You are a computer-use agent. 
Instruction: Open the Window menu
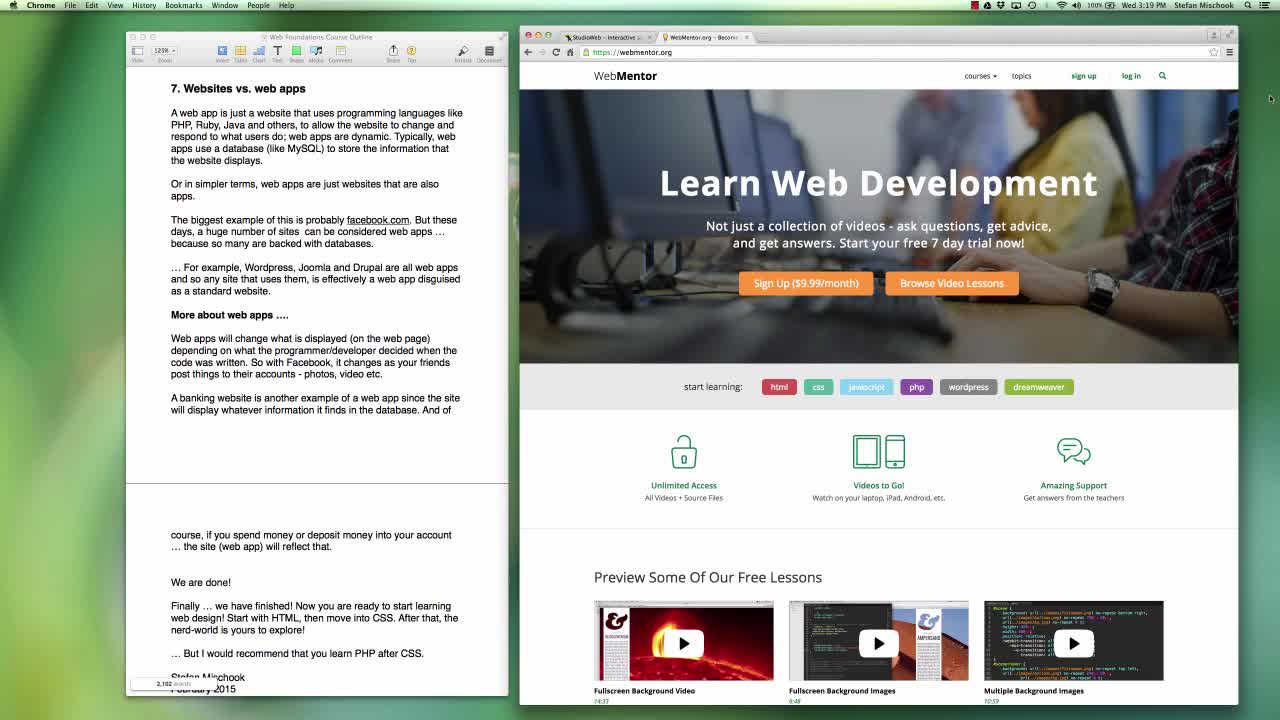[x=225, y=5]
